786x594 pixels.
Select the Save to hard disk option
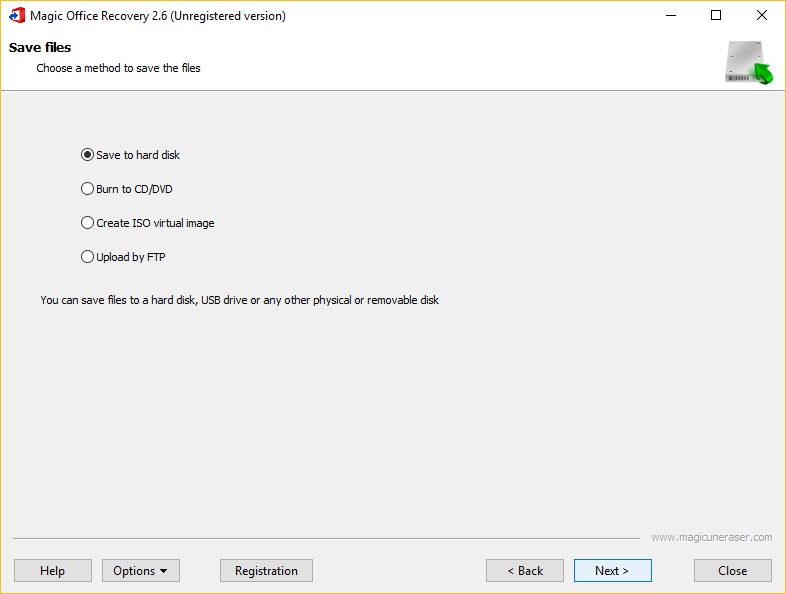click(x=87, y=155)
